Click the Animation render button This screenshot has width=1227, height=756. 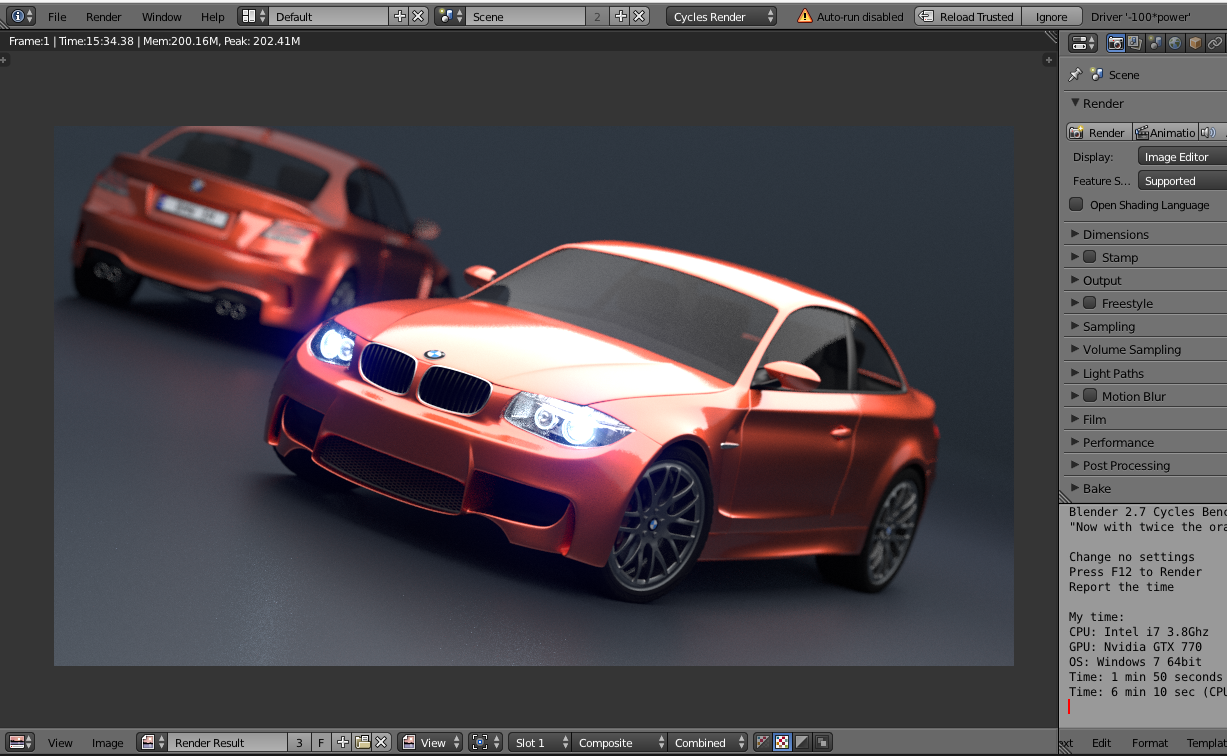pyautogui.click(x=1165, y=132)
